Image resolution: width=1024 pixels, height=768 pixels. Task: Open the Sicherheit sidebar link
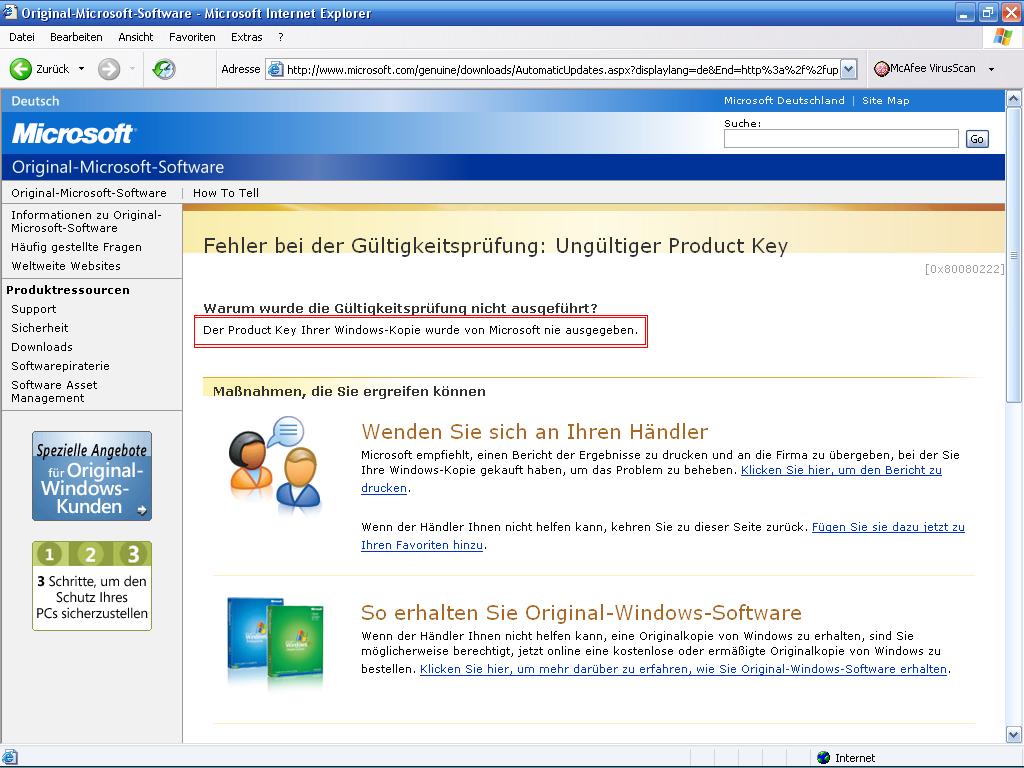(x=39, y=328)
